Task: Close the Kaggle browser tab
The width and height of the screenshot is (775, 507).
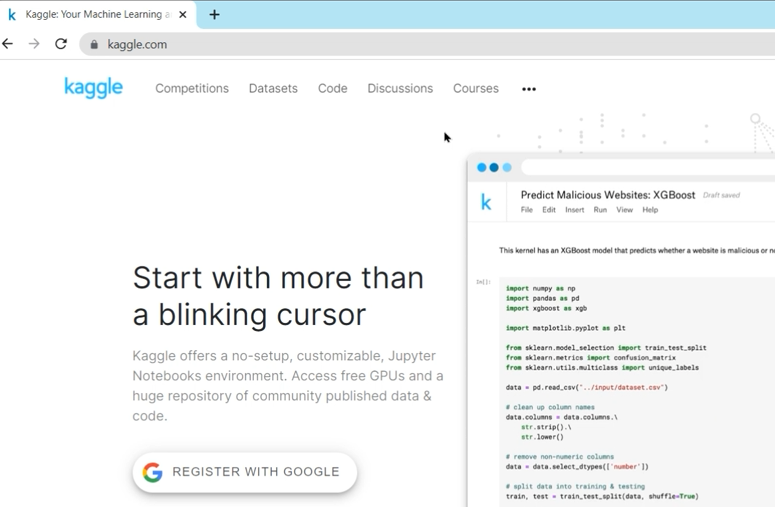Action: (x=183, y=15)
